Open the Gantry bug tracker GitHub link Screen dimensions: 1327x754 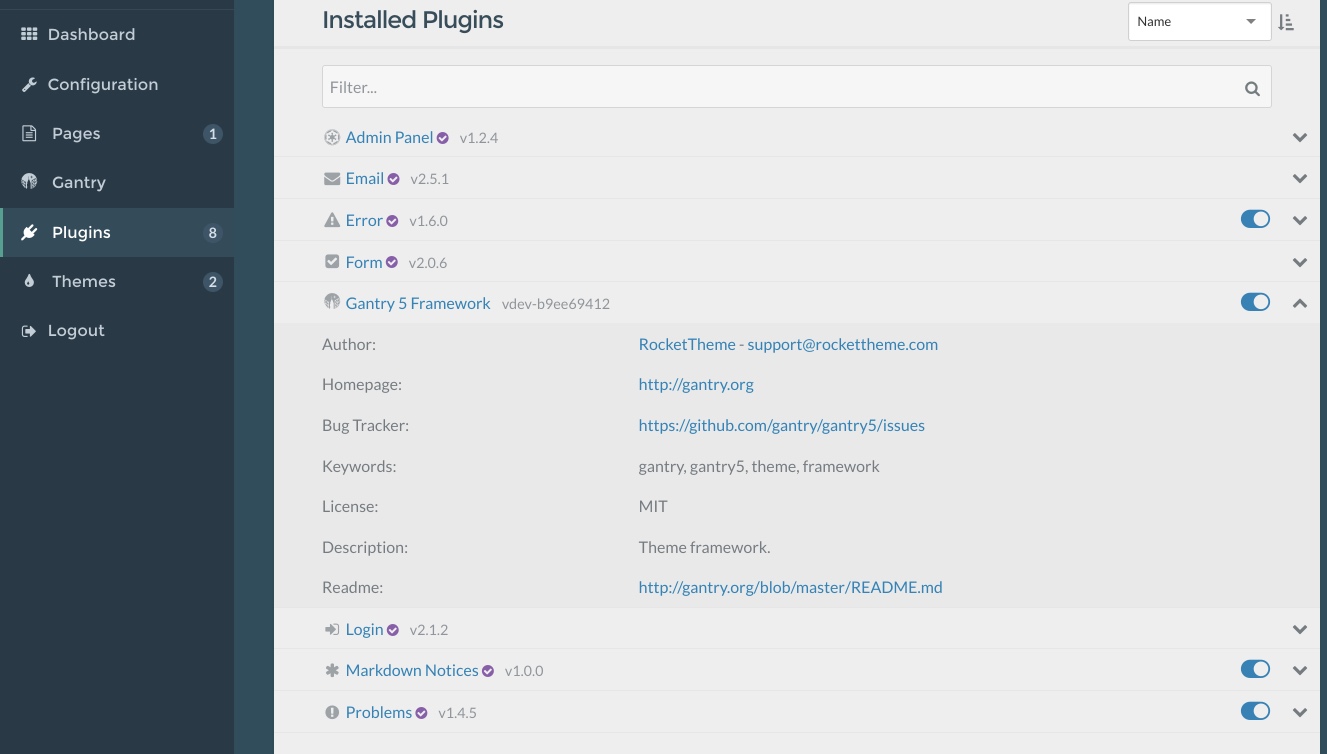pos(781,425)
